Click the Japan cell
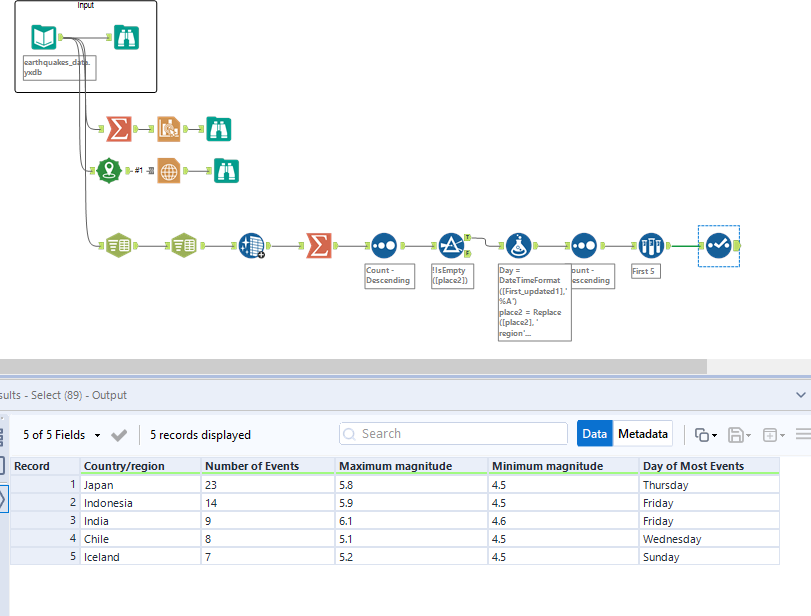 coord(140,485)
